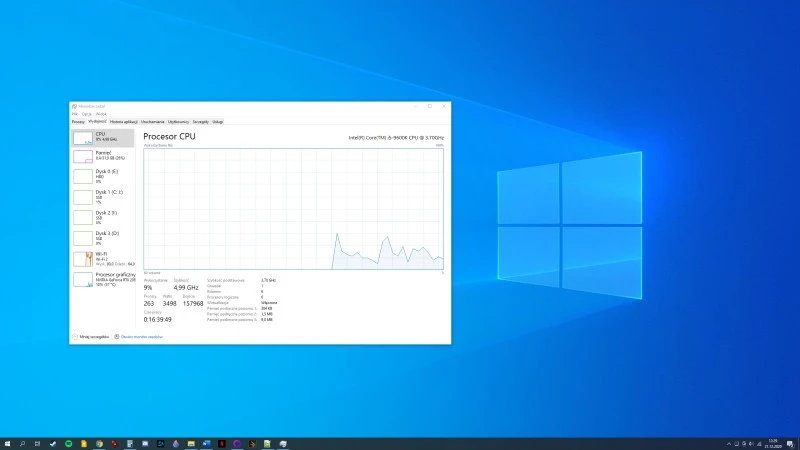This screenshot has width=800, height=450.
Task: Switch to the Użytkownicy tab
Action: (x=178, y=122)
